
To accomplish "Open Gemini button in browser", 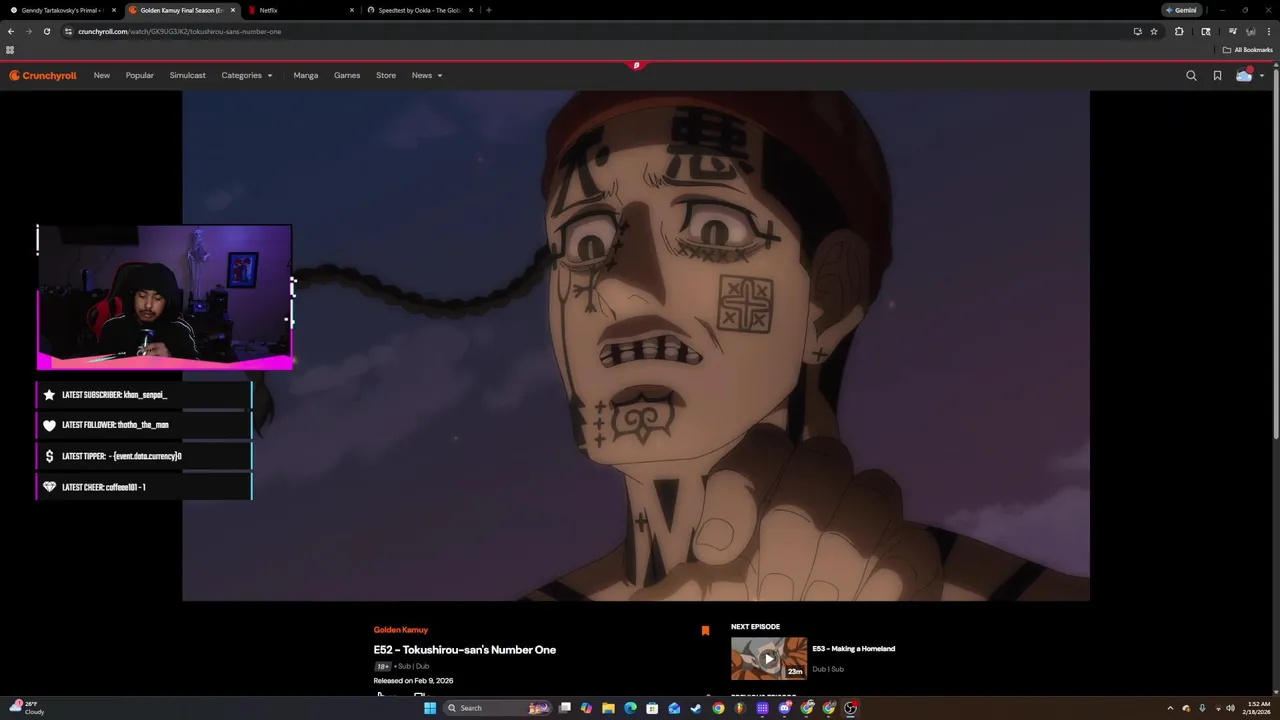I will [1181, 10].
